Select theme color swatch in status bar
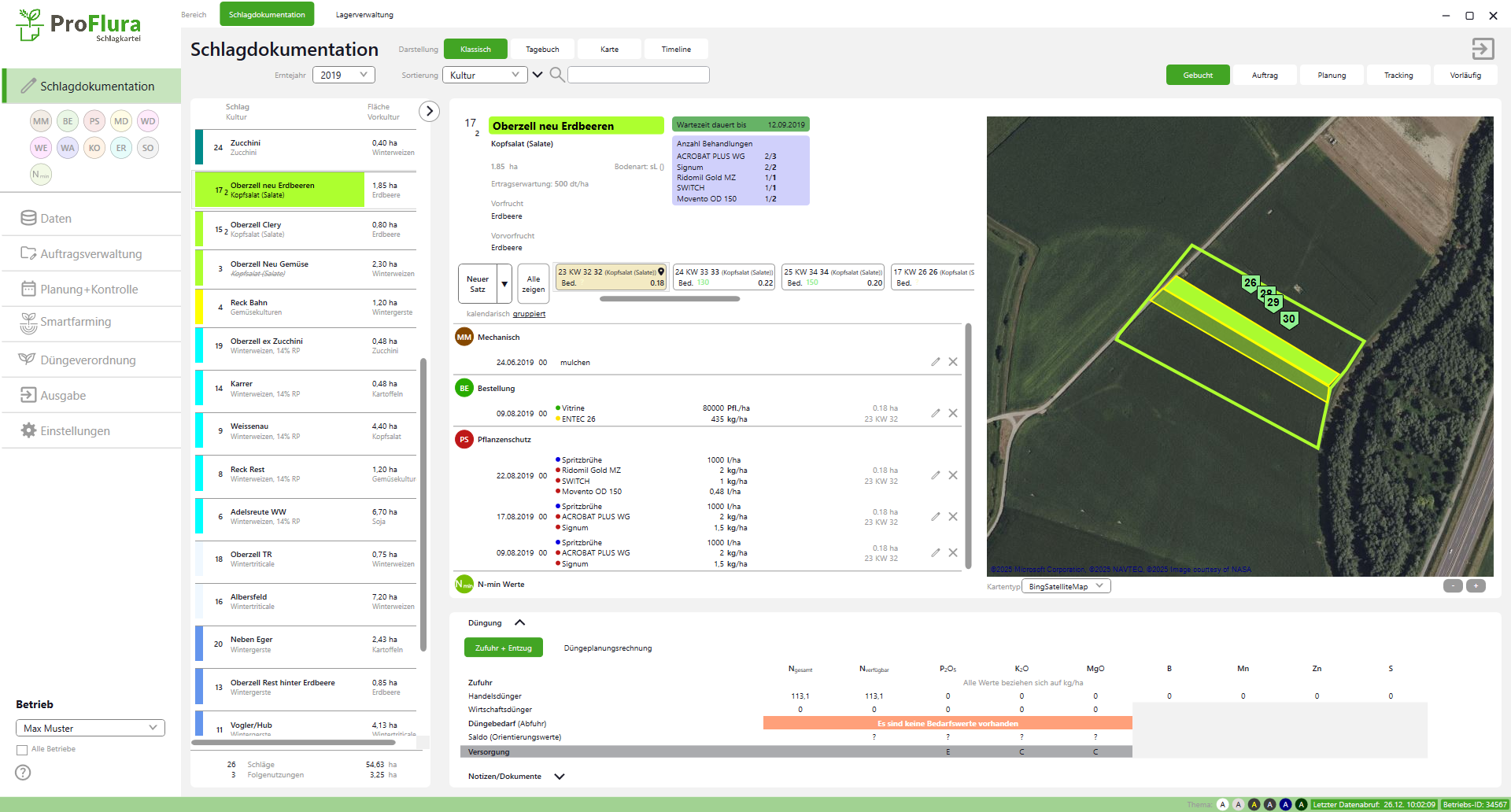 pyautogui.click(x=1222, y=804)
